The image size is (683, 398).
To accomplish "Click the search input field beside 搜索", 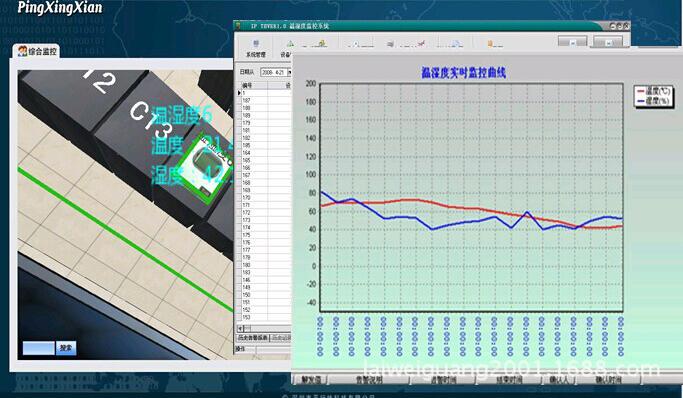I will [x=39, y=348].
